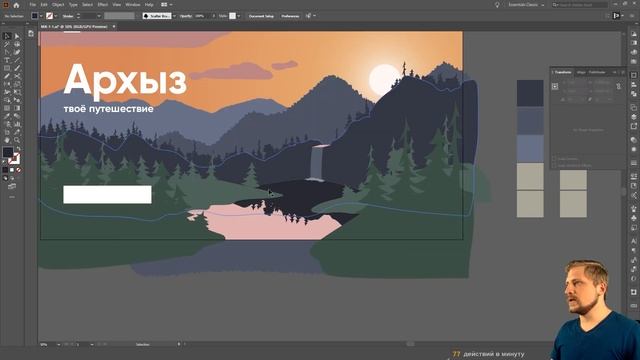Click the Preferences button

click(x=290, y=16)
